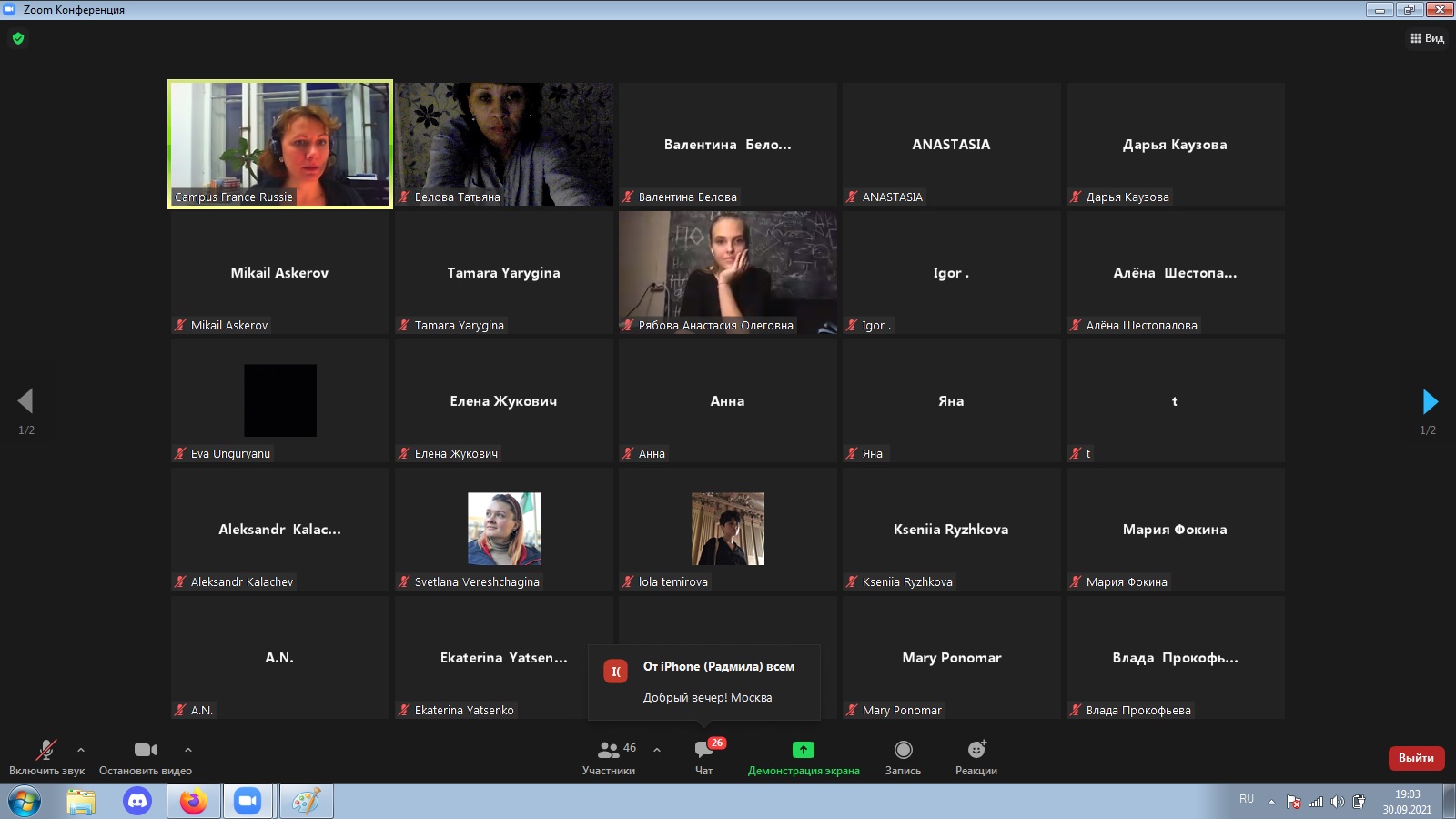Image resolution: width=1456 pixels, height=819 pixels.
Task: Expand video options arrow next to camera
Action: click(188, 750)
